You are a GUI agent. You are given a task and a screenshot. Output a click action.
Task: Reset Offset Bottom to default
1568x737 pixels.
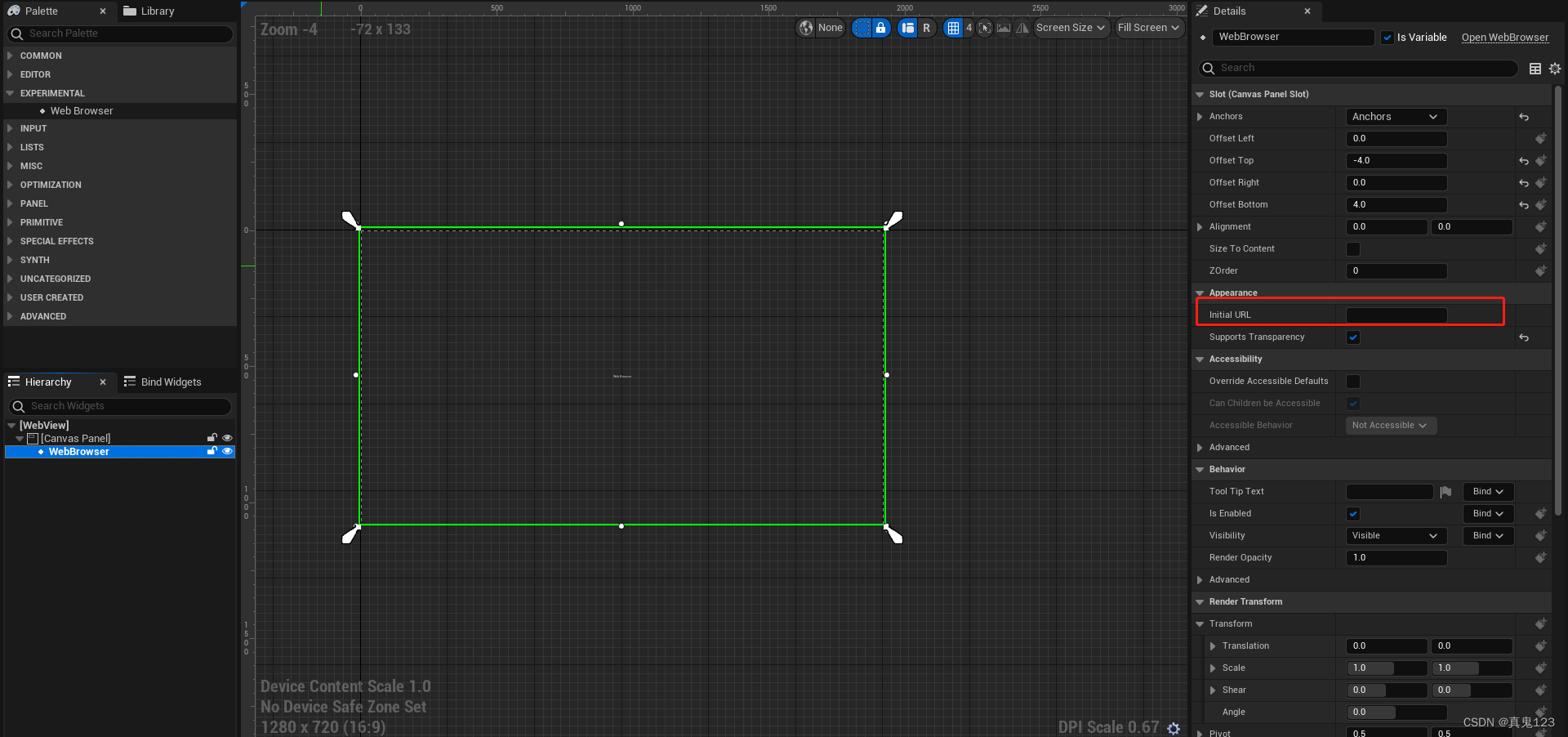1524,205
